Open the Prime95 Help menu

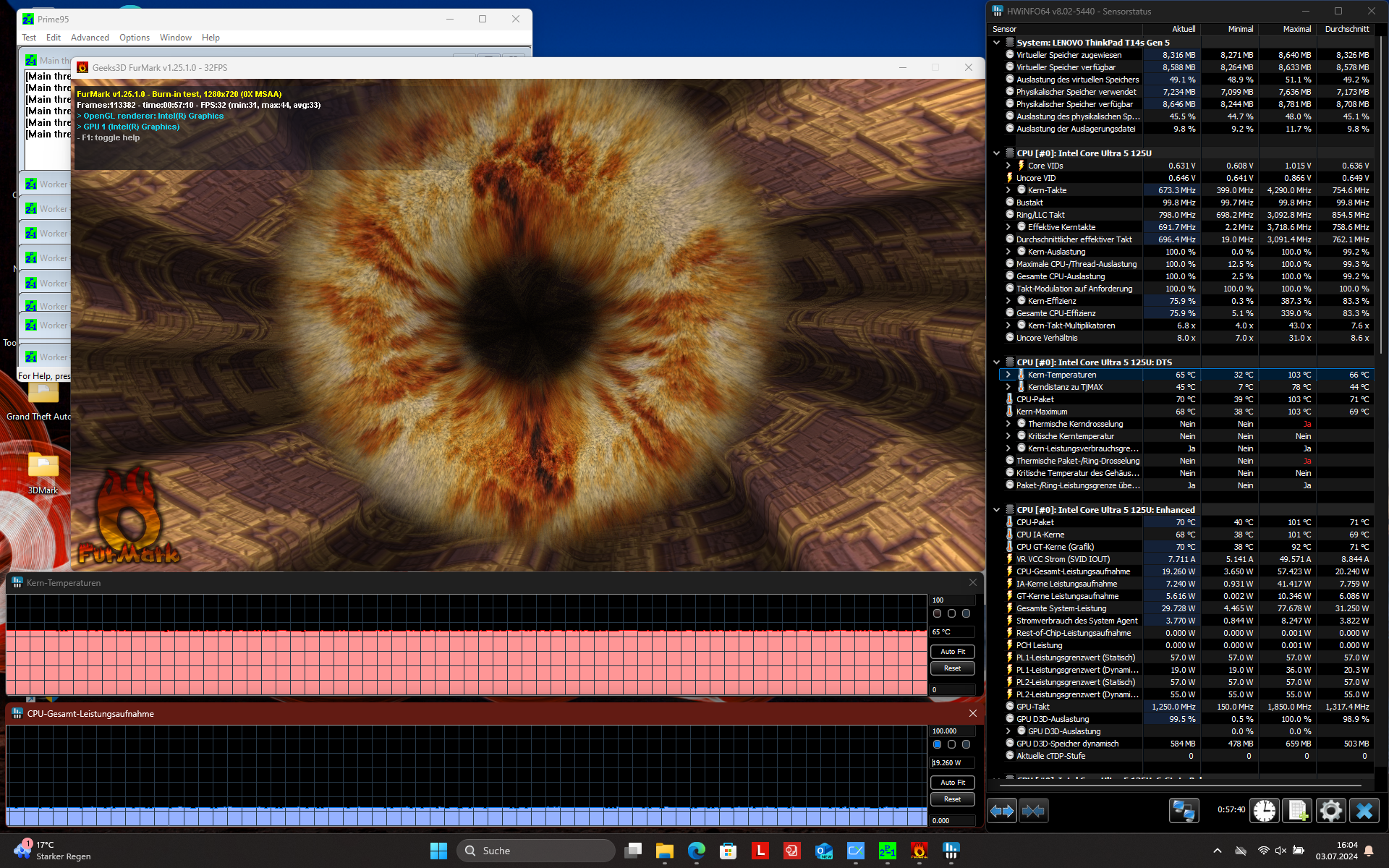(x=211, y=38)
